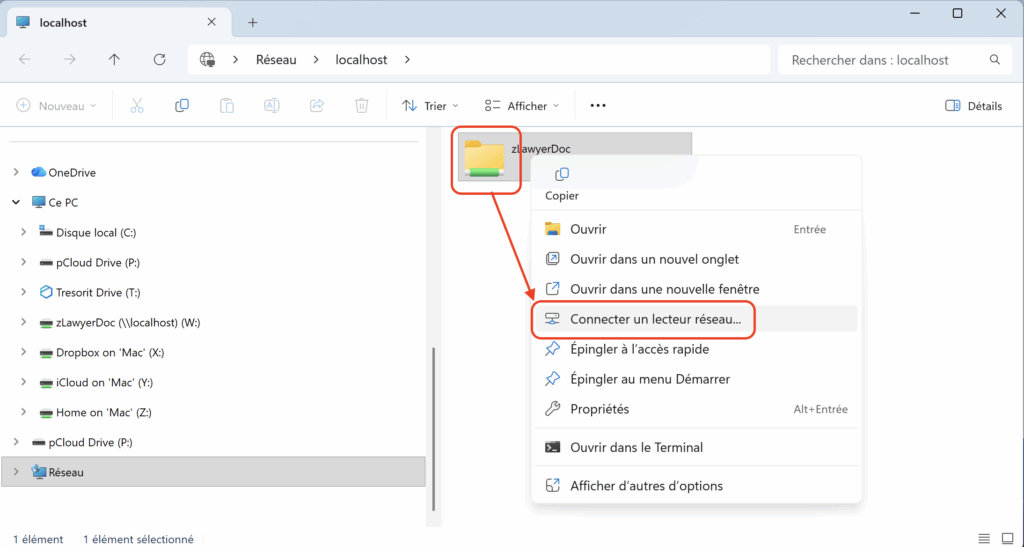Select Connecter un lecteur réseau menu entry
The width and height of the screenshot is (1024, 547).
pos(655,319)
